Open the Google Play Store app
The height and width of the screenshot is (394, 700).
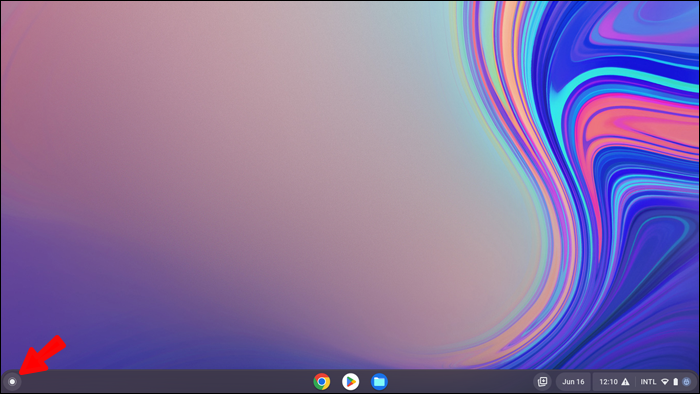(x=350, y=382)
